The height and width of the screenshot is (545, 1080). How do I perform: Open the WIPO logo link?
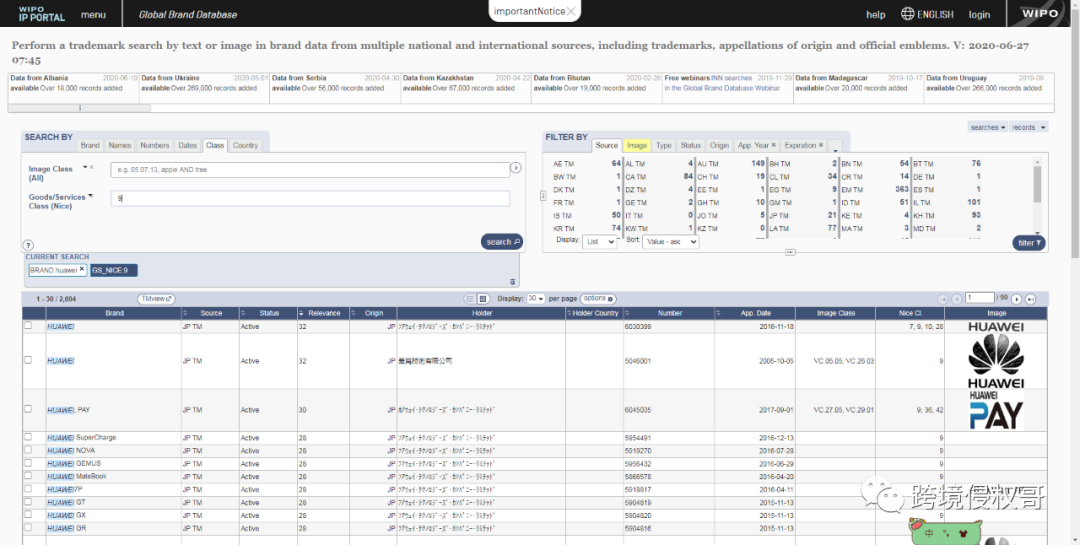click(1041, 13)
